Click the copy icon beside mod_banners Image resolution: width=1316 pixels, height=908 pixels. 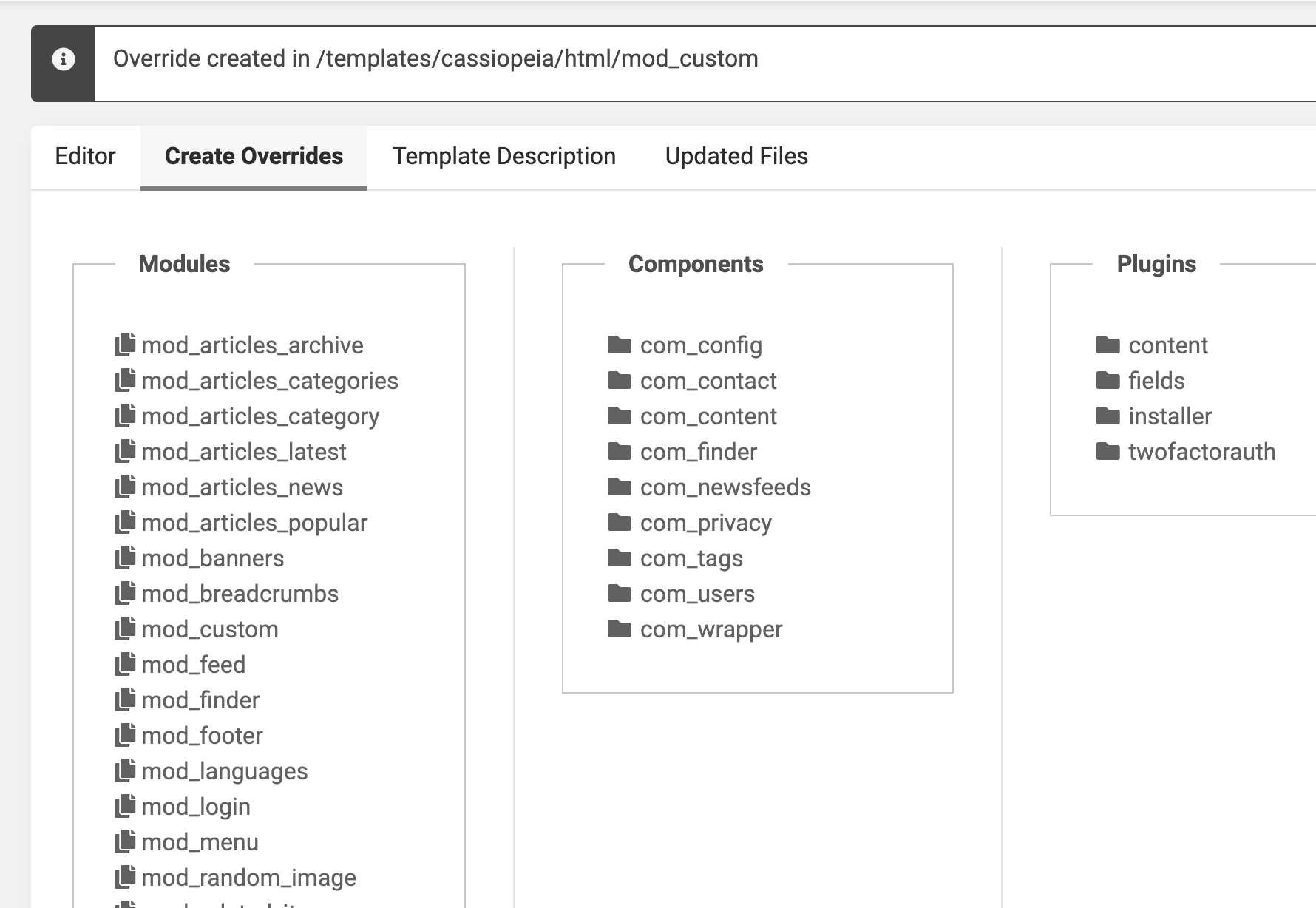[x=125, y=558]
